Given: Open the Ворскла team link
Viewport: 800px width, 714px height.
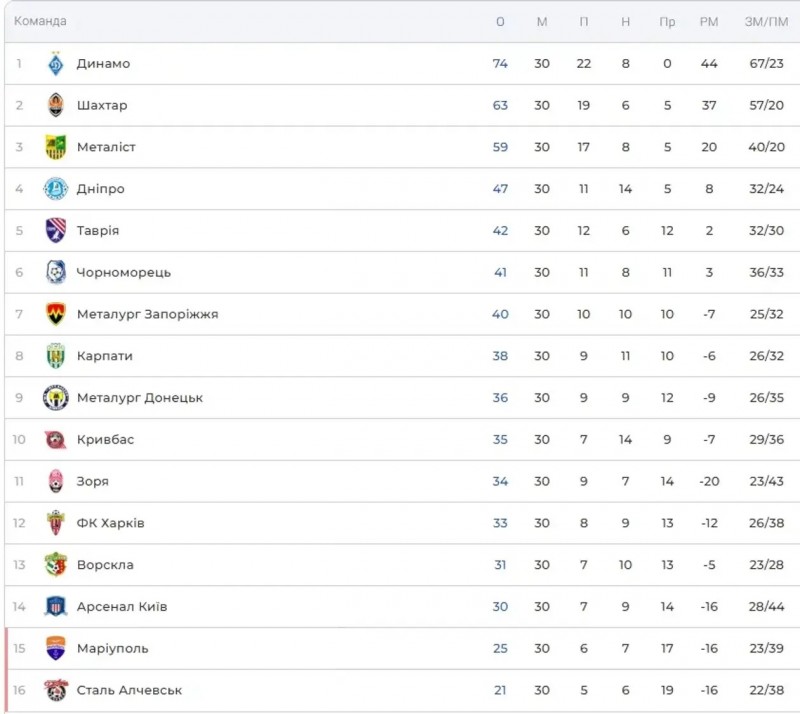Looking at the screenshot, I should pyautogui.click(x=105, y=565).
